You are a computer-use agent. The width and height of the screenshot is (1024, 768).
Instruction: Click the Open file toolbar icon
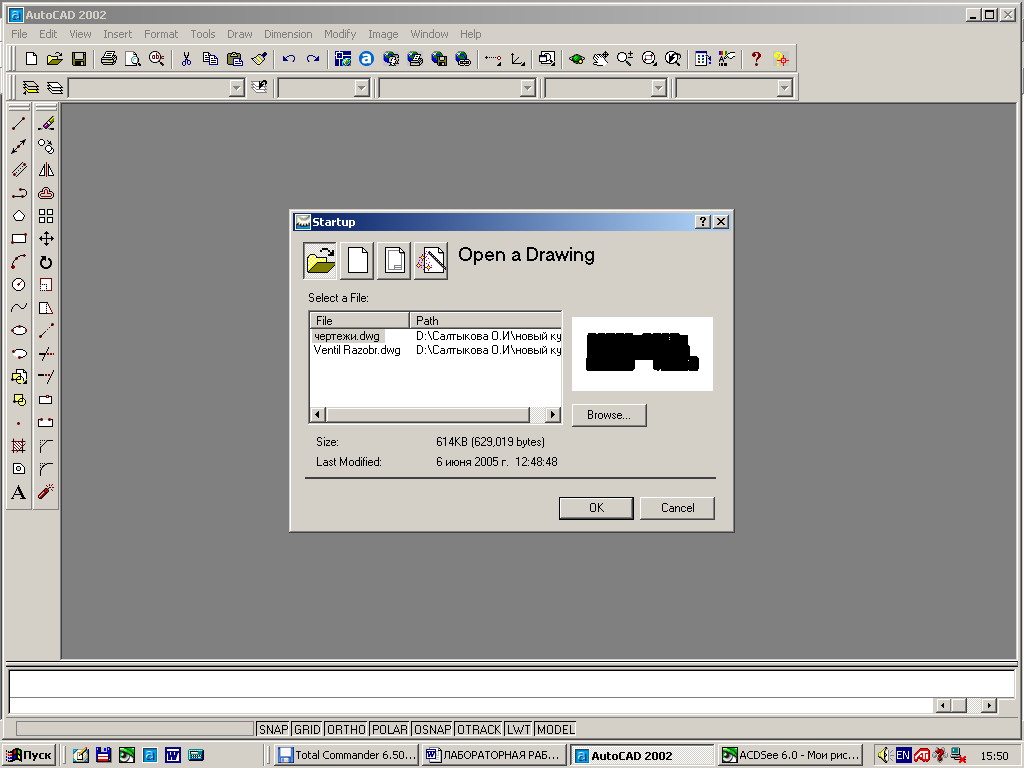click(x=55, y=59)
